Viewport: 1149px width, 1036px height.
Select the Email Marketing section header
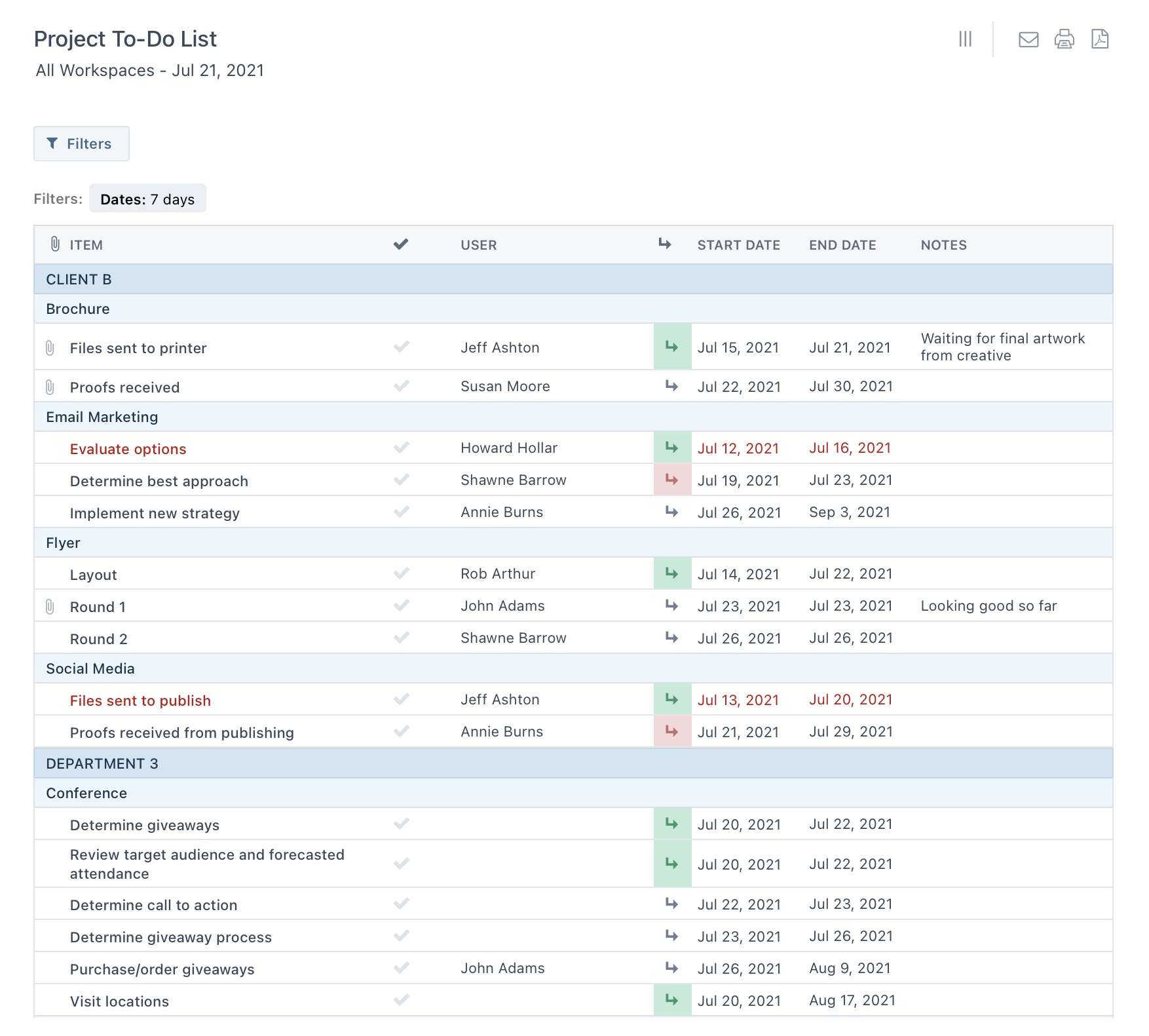click(101, 416)
